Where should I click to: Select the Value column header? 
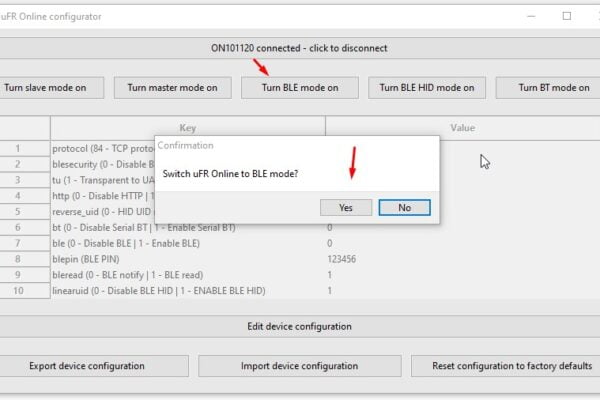[x=463, y=128]
